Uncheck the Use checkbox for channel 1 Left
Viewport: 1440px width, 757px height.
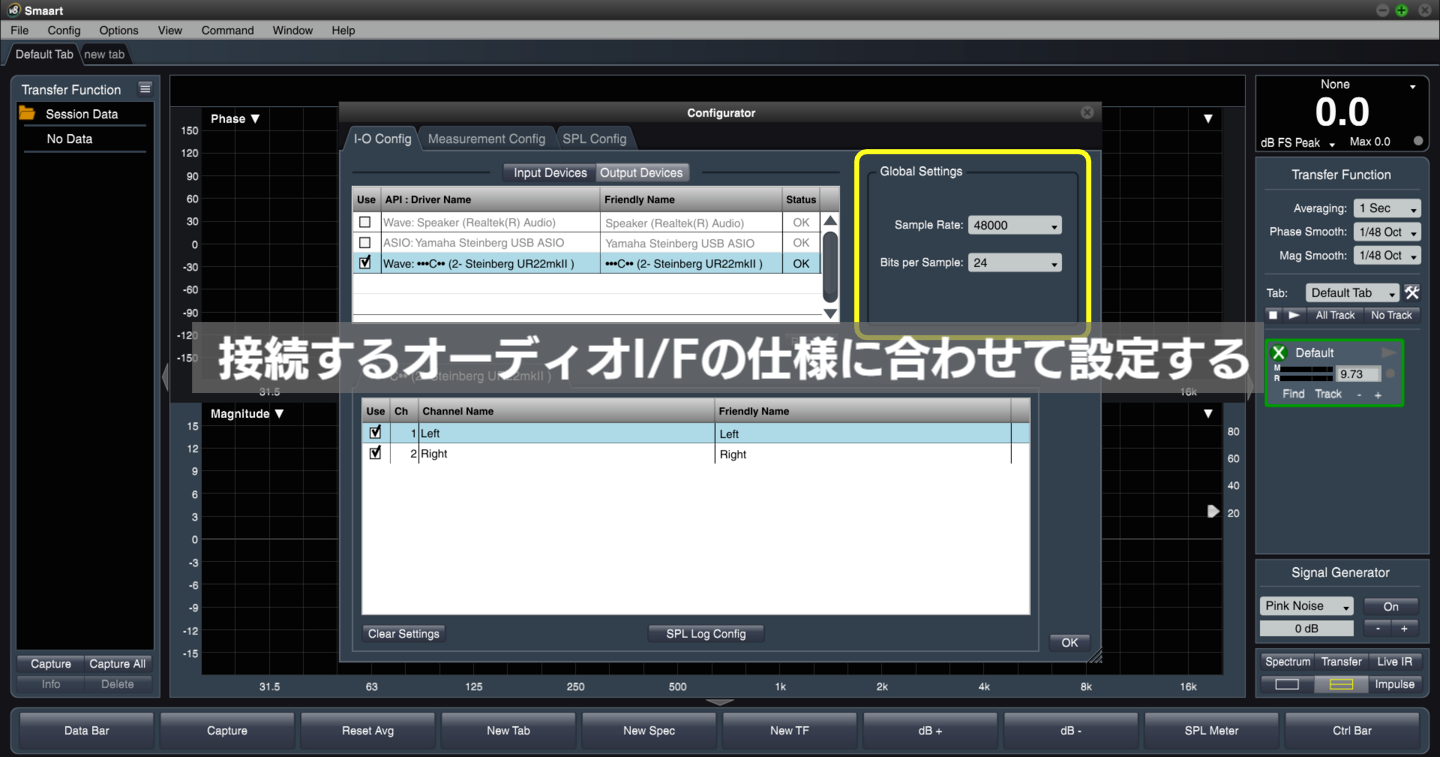coord(375,431)
